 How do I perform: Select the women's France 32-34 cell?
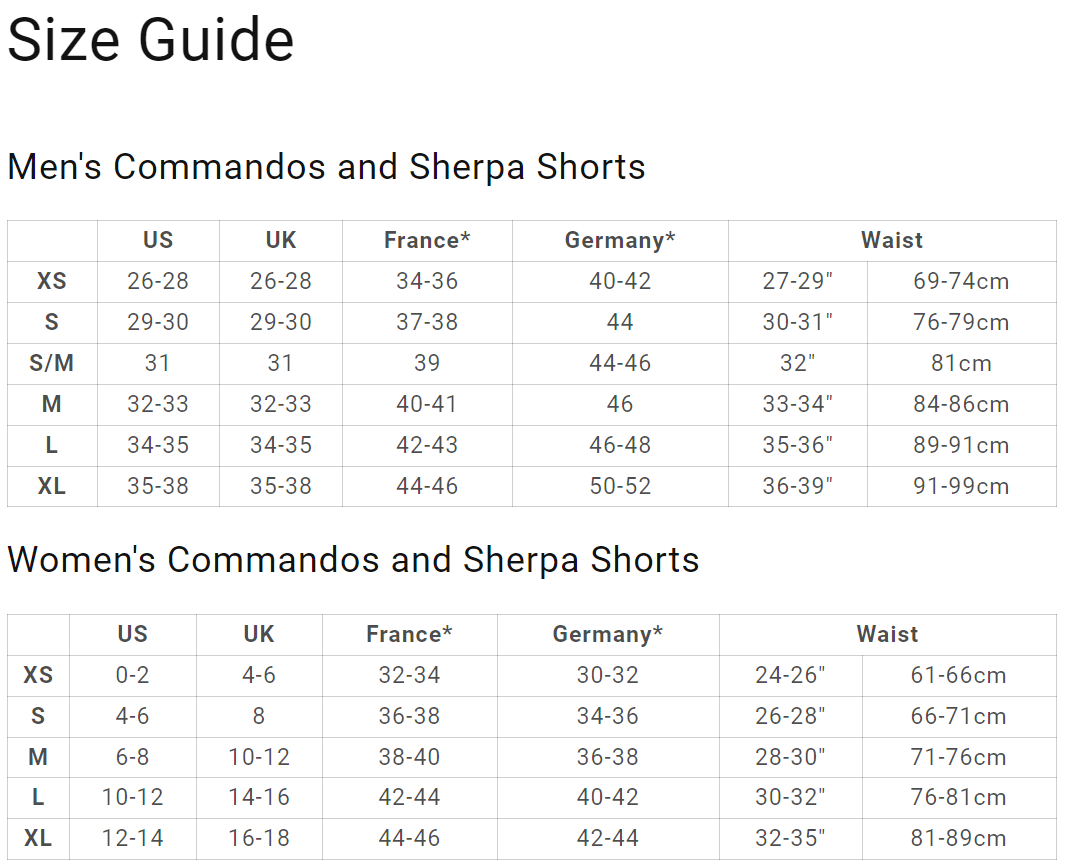[x=409, y=675]
